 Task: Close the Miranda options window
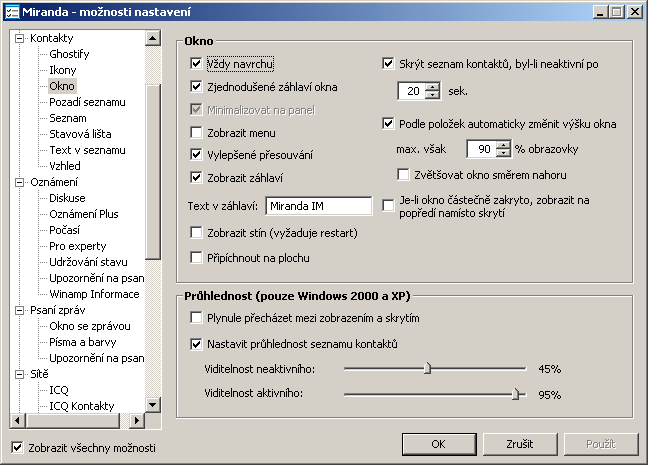(634, 12)
